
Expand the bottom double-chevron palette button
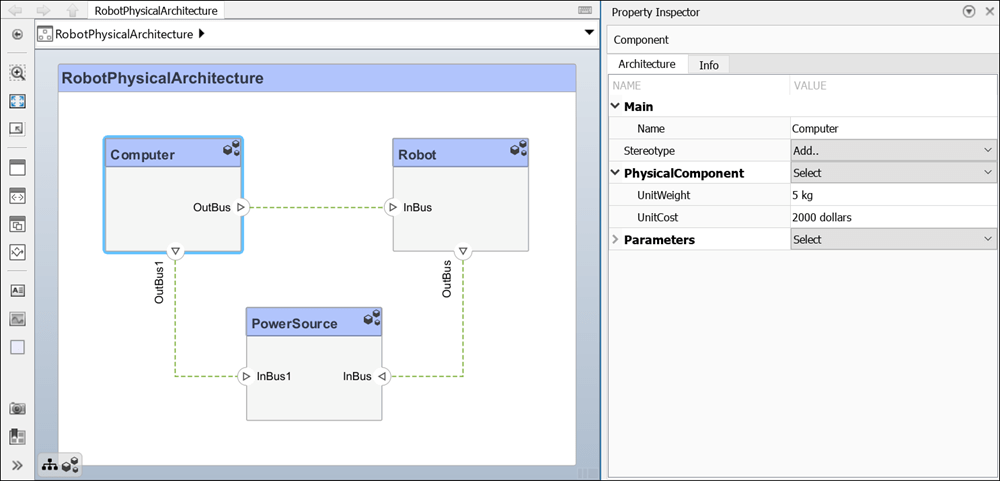17,464
